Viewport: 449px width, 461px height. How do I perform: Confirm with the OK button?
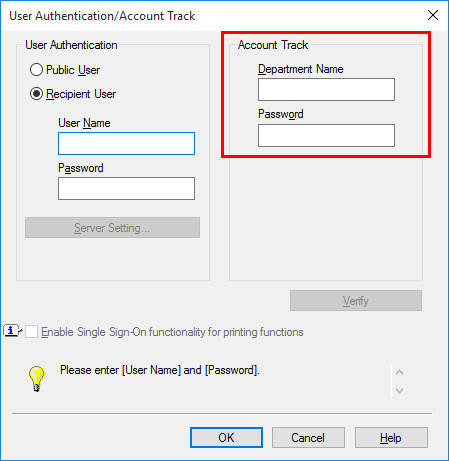tap(226, 437)
